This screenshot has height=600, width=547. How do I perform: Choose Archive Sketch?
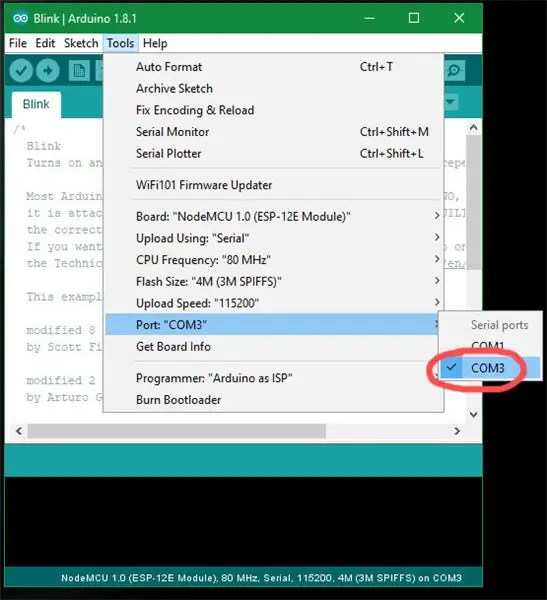[x=273, y=89]
